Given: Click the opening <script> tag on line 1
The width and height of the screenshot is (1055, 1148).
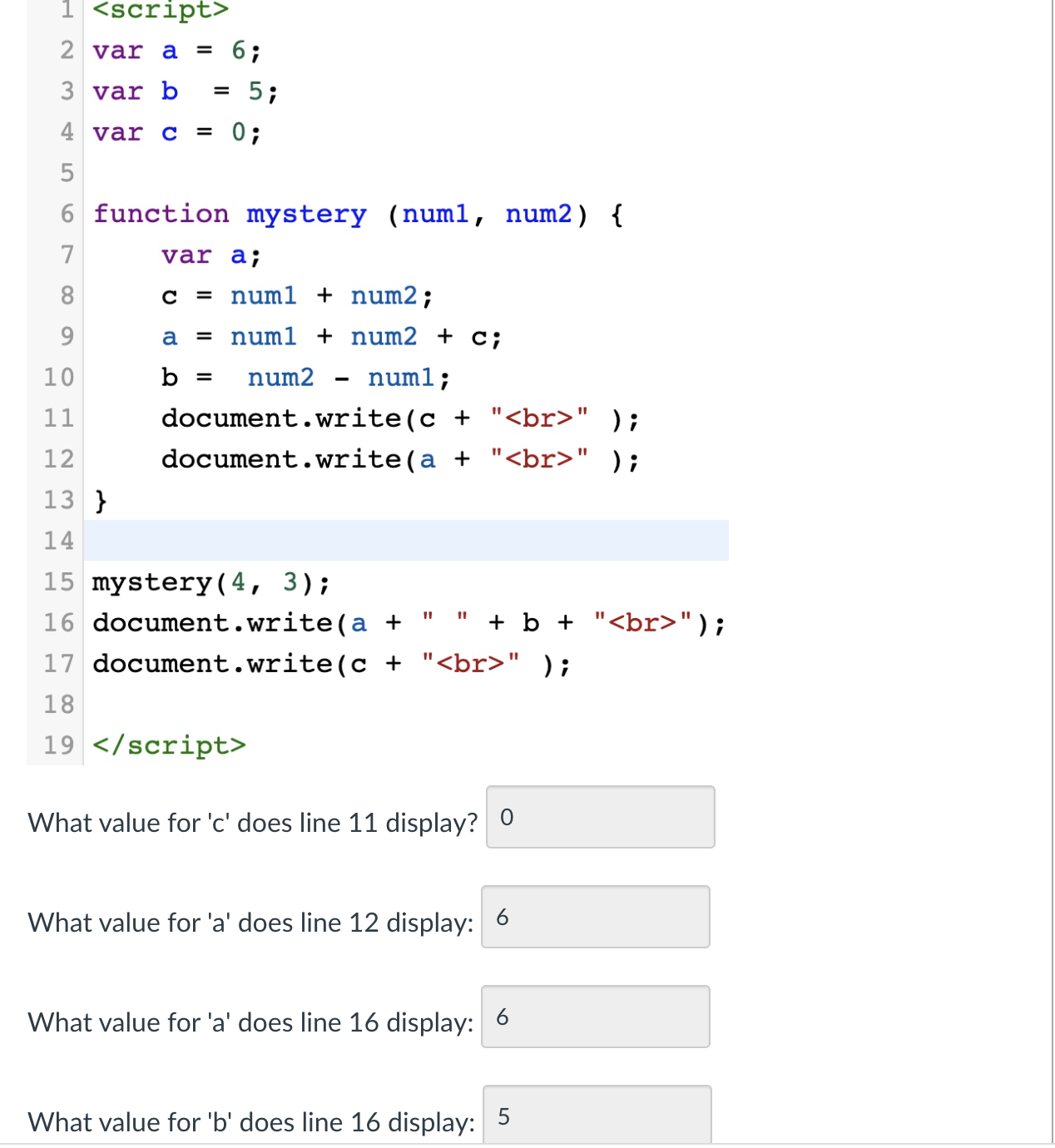Looking at the screenshot, I should point(161,10).
